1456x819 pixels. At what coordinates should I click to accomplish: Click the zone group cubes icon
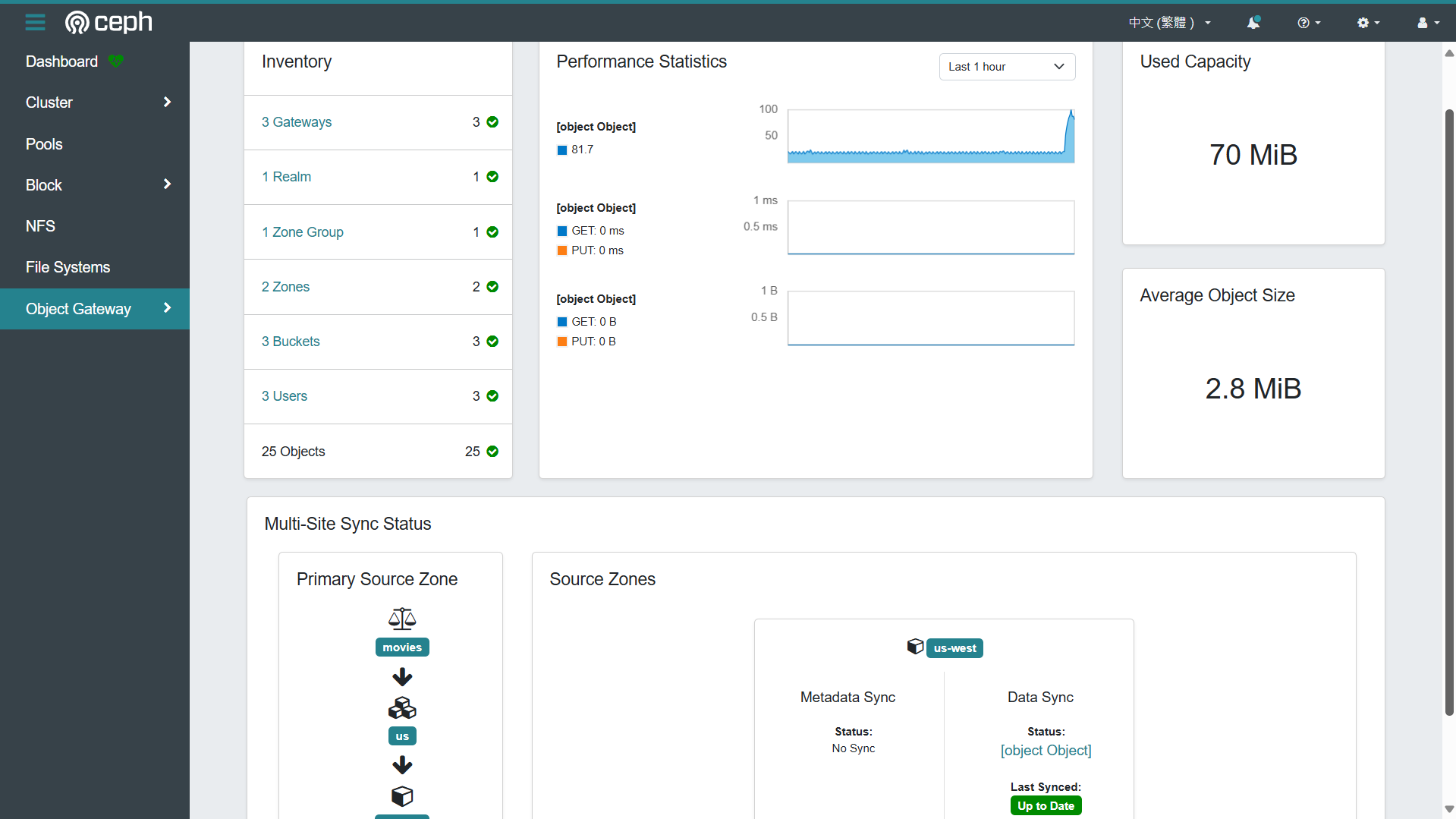[x=402, y=708]
